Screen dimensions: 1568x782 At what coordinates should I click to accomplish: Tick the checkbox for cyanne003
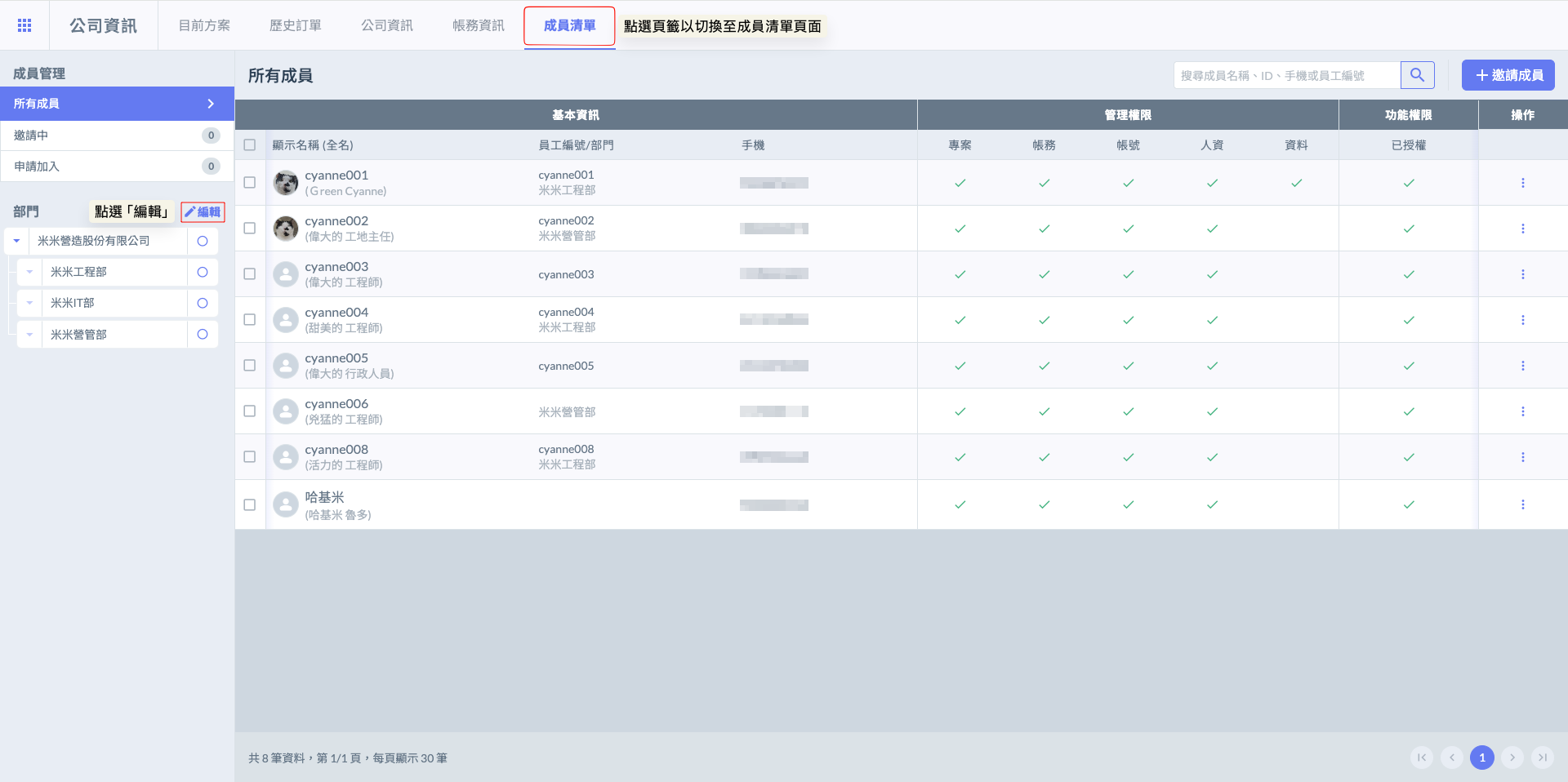click(250, 274)
